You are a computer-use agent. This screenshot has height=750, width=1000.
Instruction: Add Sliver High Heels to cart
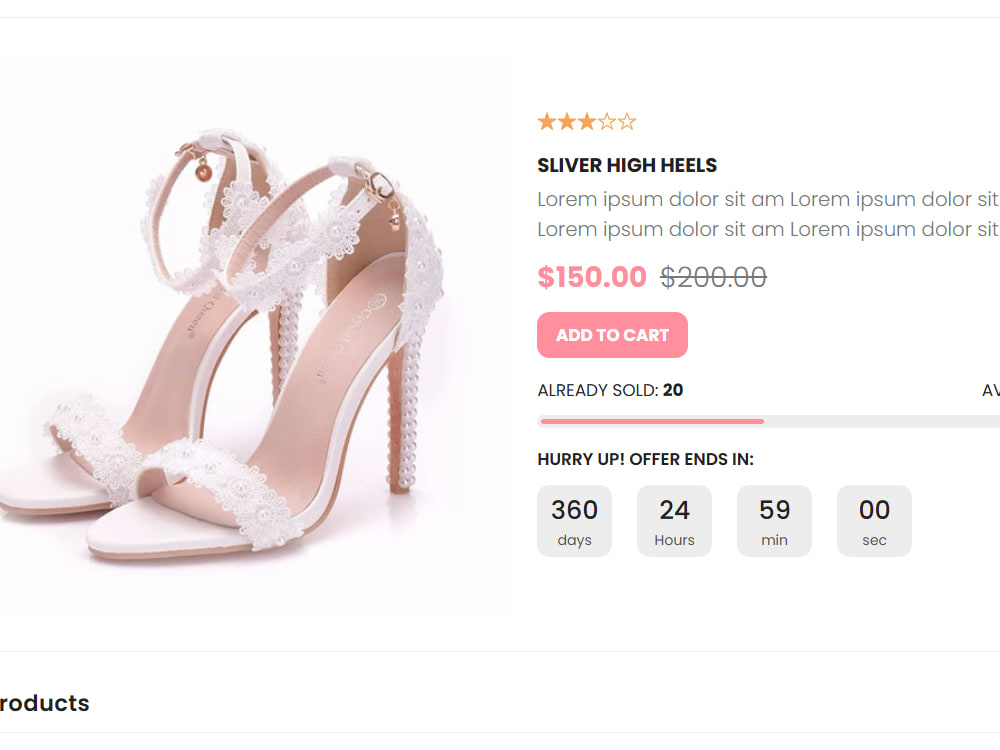612,335
